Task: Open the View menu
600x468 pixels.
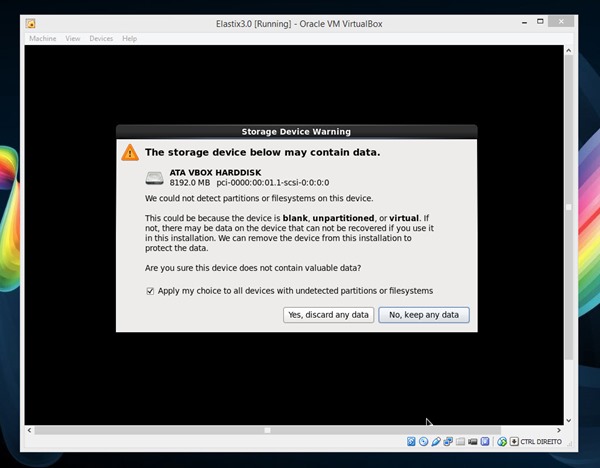Action: click(x=73, y=38)
